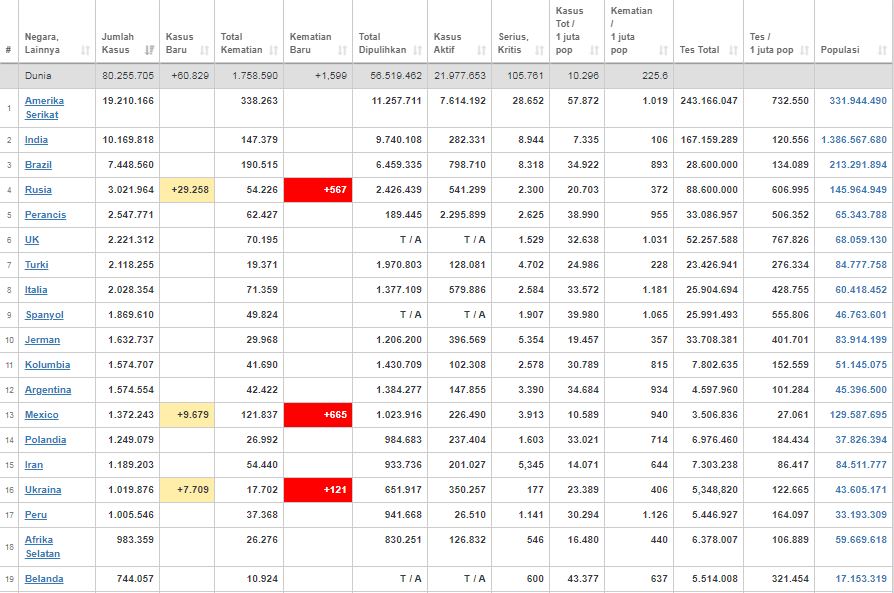Click US population link 331.944.490
The image size is (894, 593).
[858, 101]
